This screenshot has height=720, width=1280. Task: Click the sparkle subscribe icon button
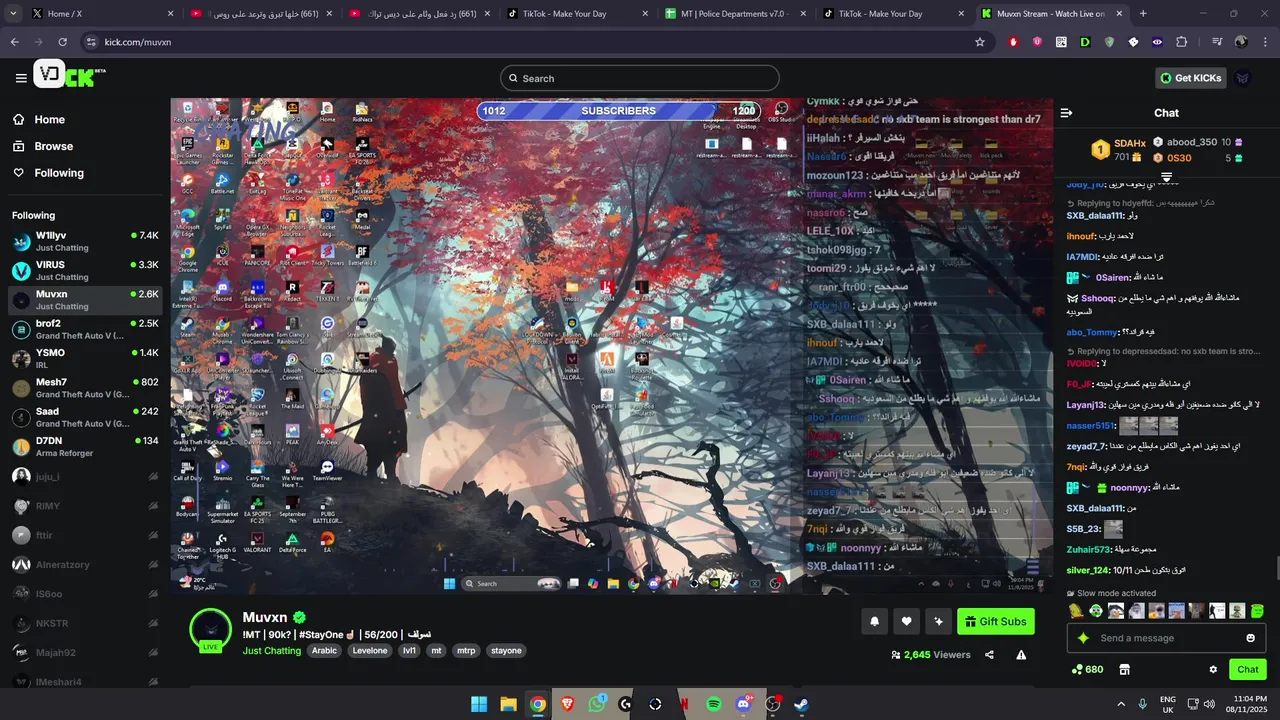[x=938, y=621]
